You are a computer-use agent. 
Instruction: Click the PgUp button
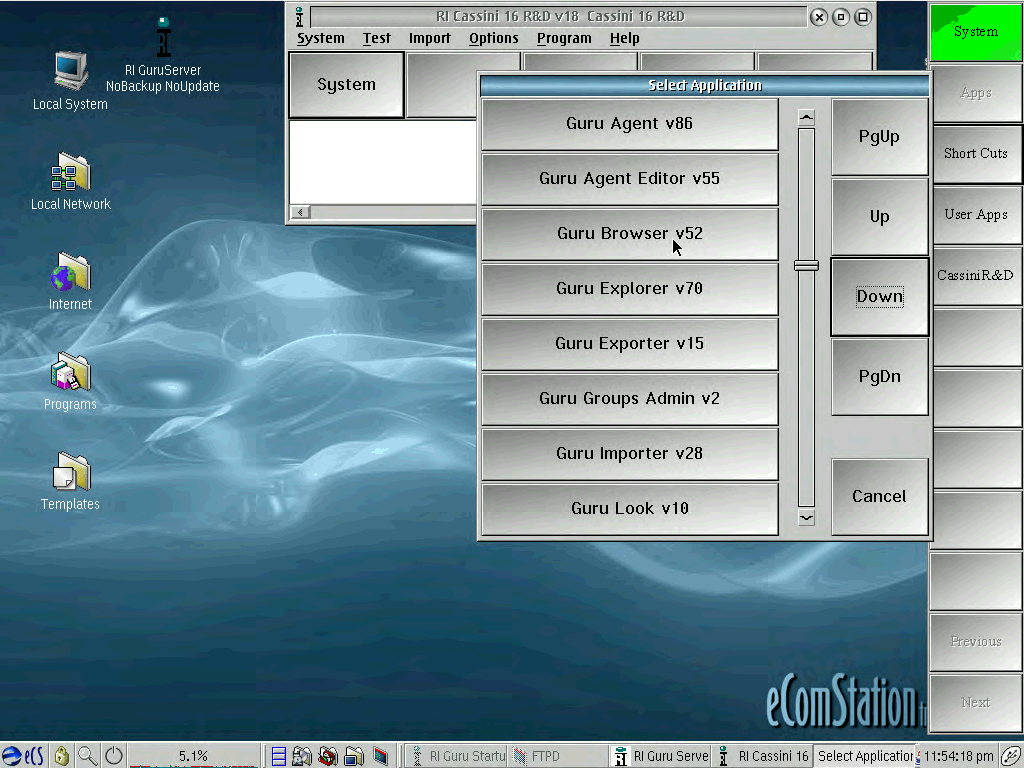coord(879,137)
